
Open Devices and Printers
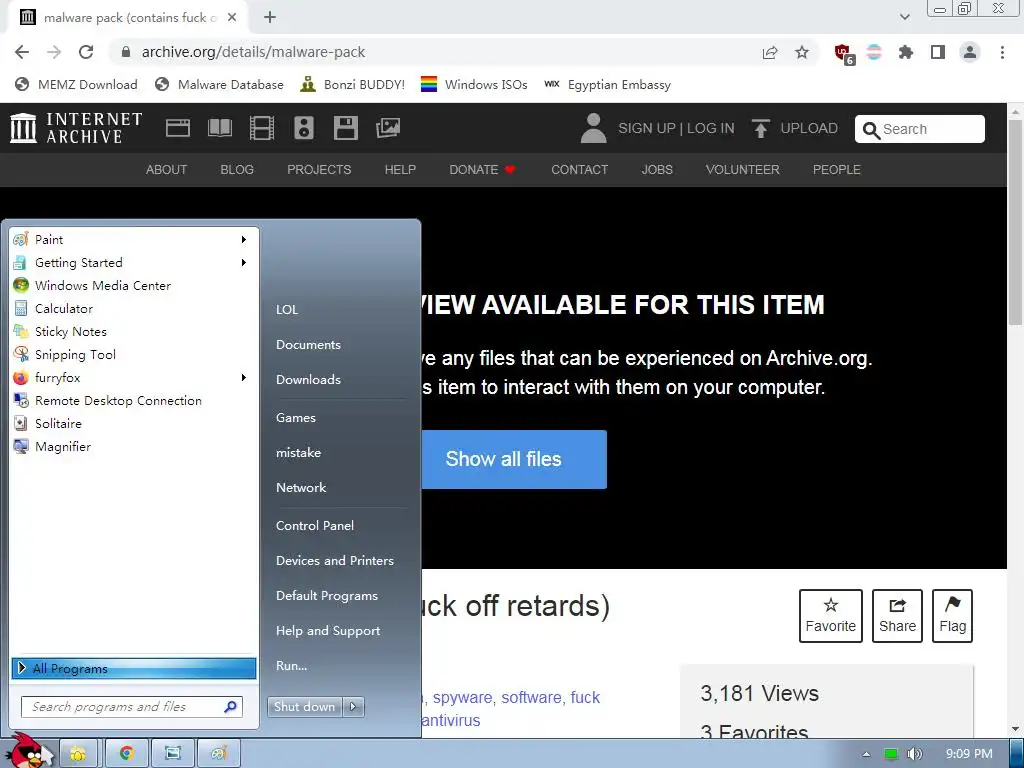334,561
